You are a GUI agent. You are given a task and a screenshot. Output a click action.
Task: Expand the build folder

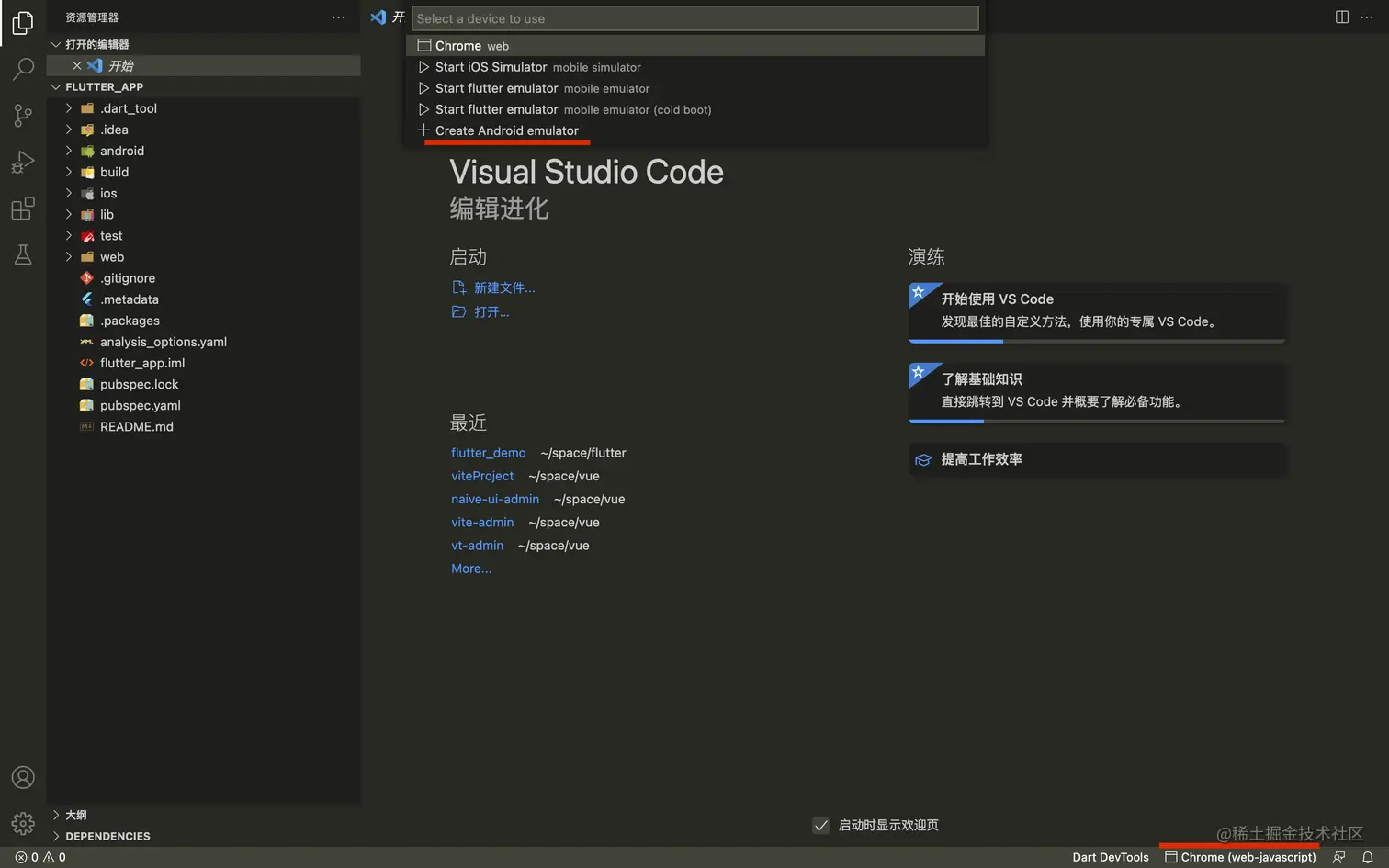point(69,172)
